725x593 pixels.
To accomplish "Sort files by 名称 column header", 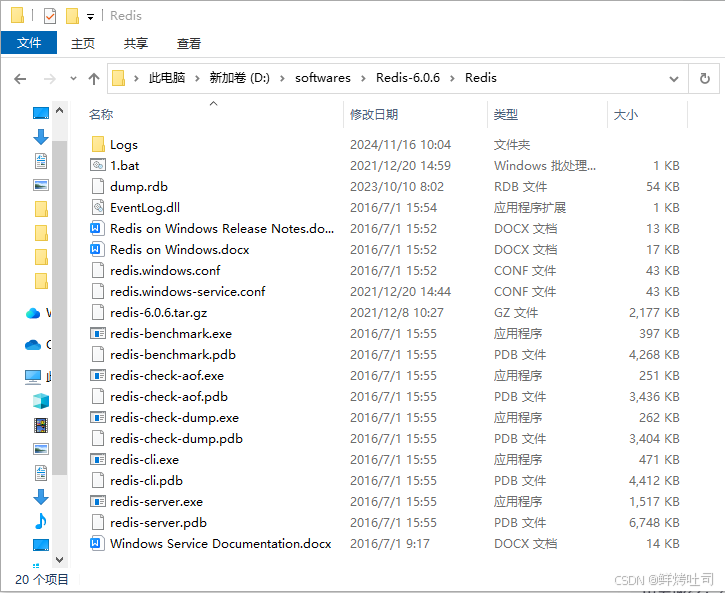I will 101,115.
